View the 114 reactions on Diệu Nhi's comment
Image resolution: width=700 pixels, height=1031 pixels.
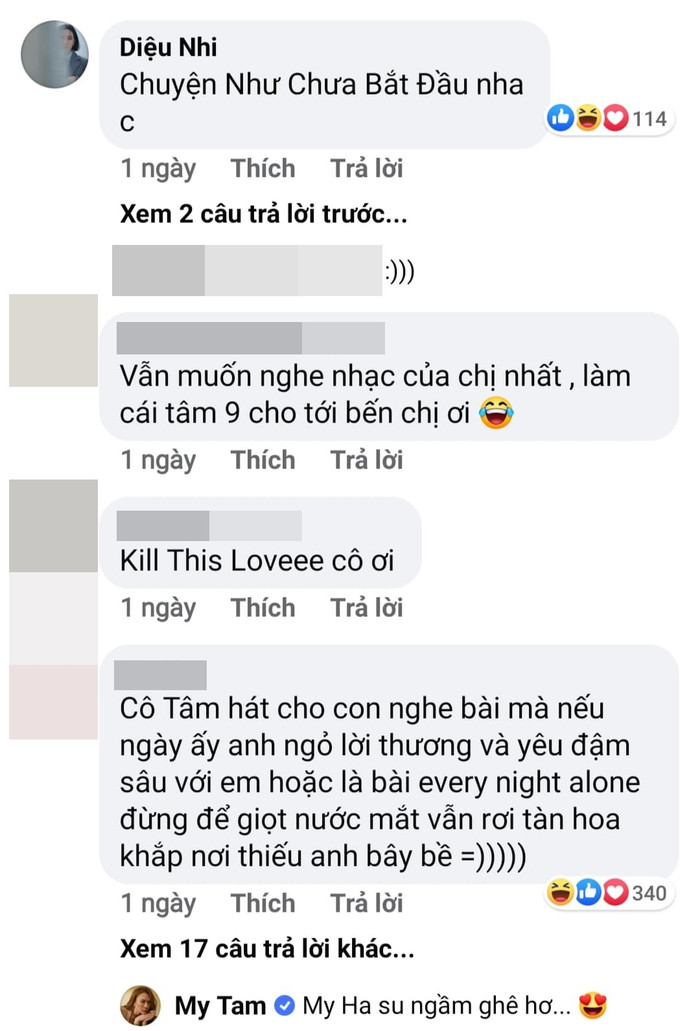(609, 119)
